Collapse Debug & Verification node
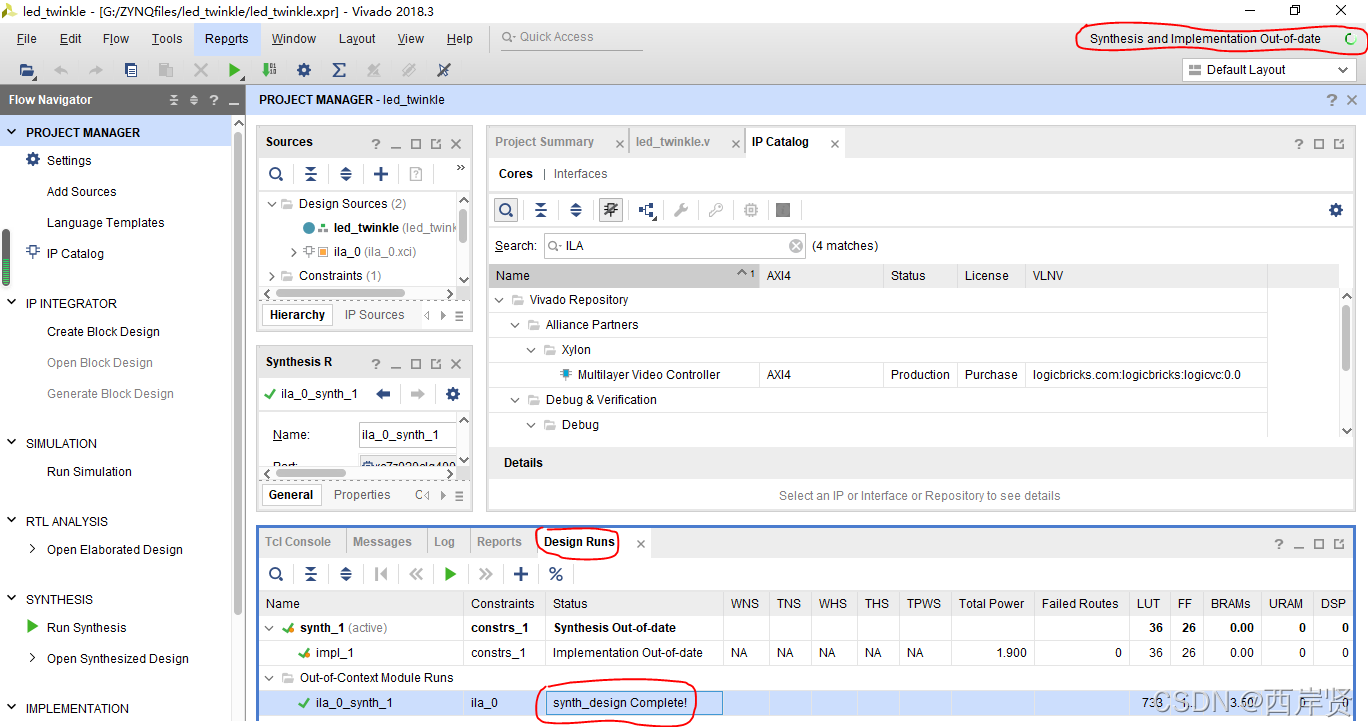1368x727 pixels. (x=515, y=400)
